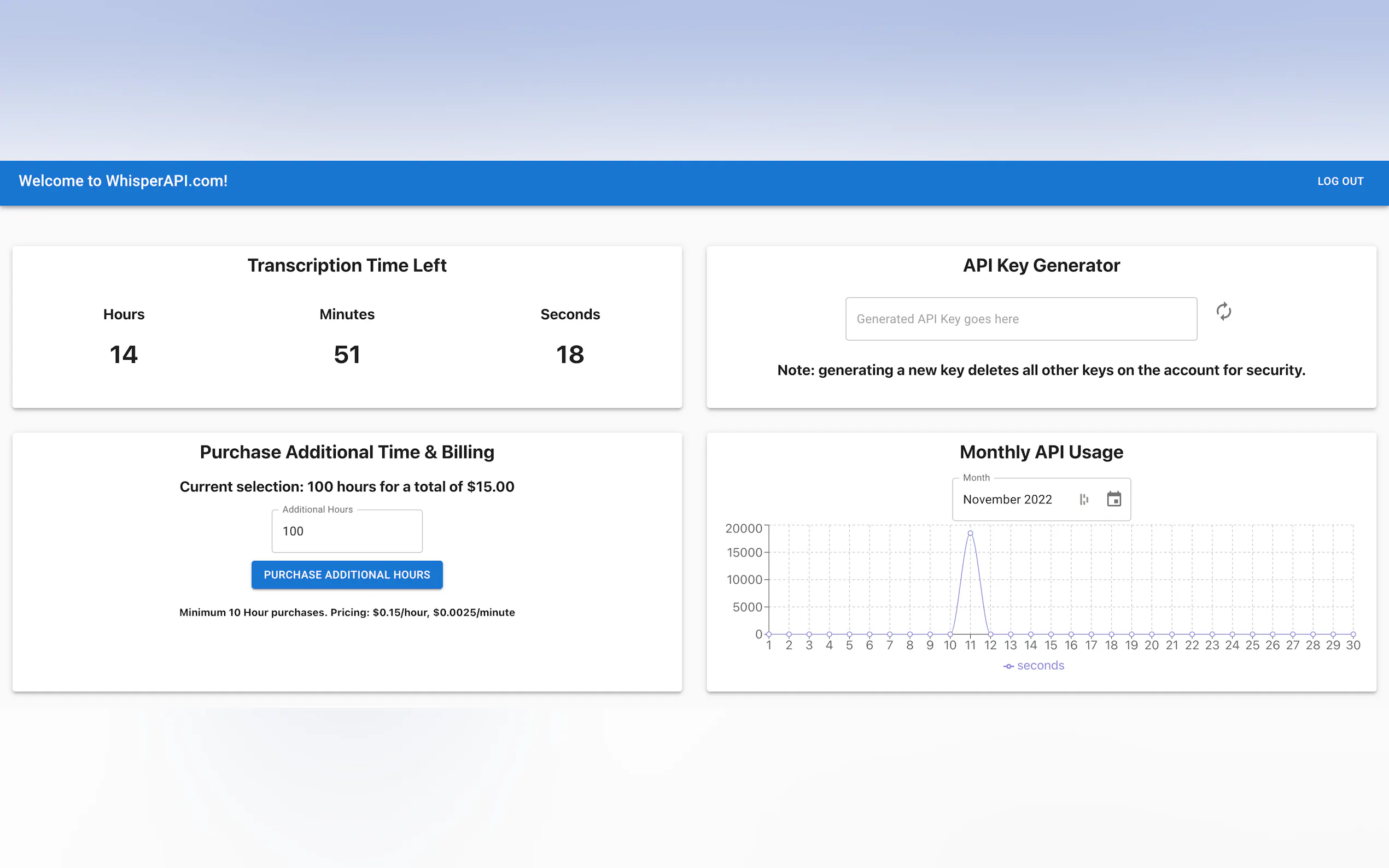Select the November 2022 month text

(1007, 500)
